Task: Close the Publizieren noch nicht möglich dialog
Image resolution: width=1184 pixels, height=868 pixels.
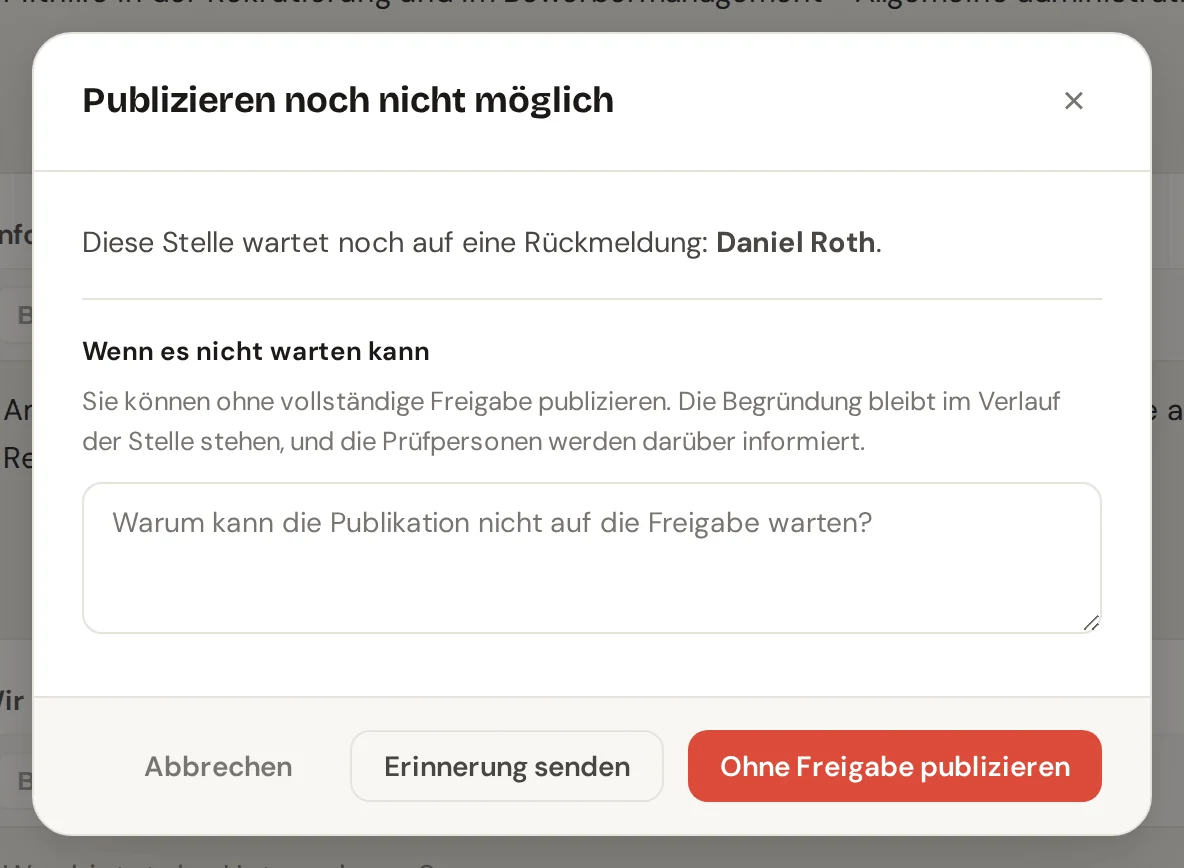Action: [1073, 100]
